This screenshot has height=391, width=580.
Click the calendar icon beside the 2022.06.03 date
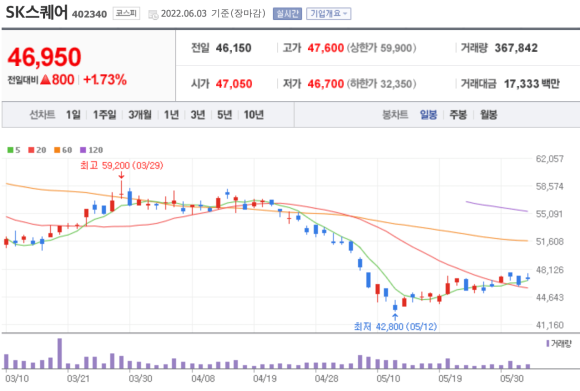point(153,14)
